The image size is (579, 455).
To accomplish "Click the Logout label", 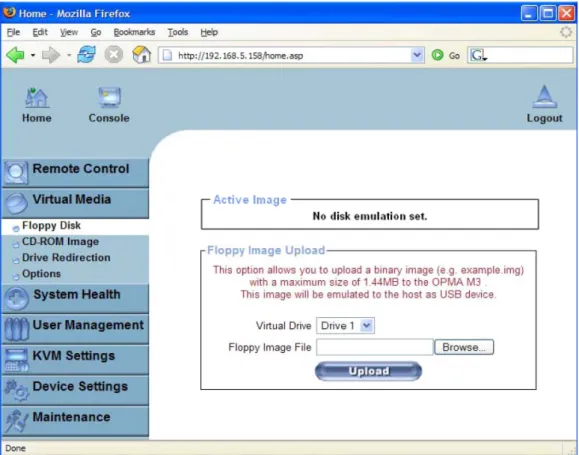I will pyautogui.click(x=544, y=118).
